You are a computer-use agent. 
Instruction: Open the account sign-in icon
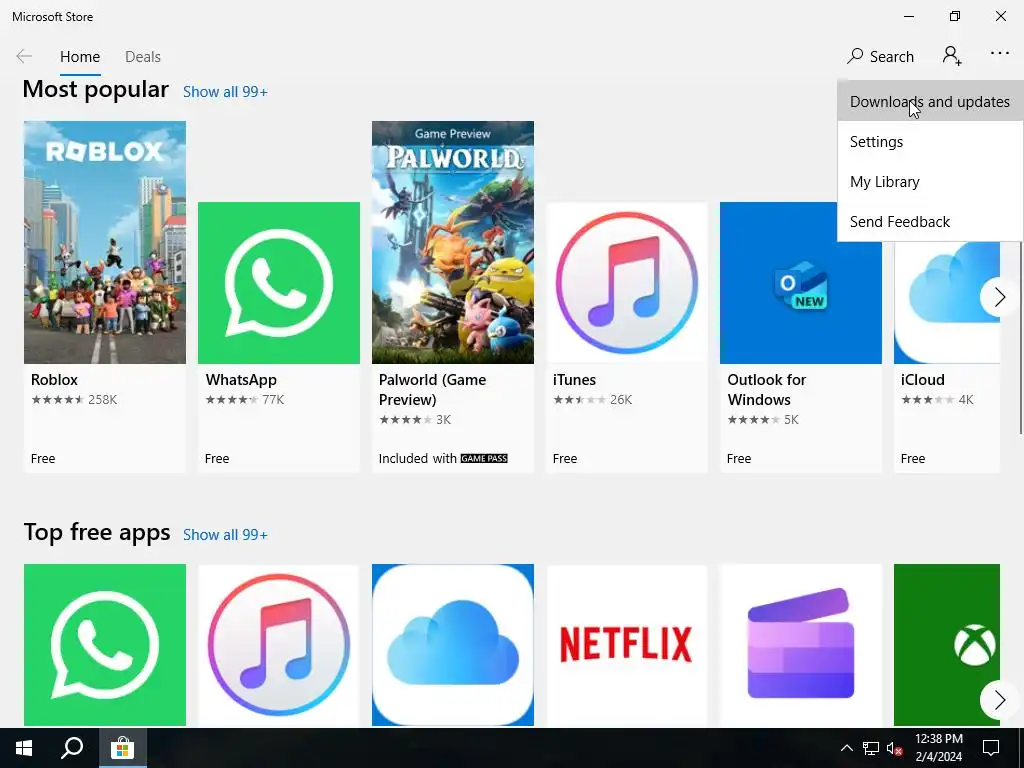tap(952, 56)
